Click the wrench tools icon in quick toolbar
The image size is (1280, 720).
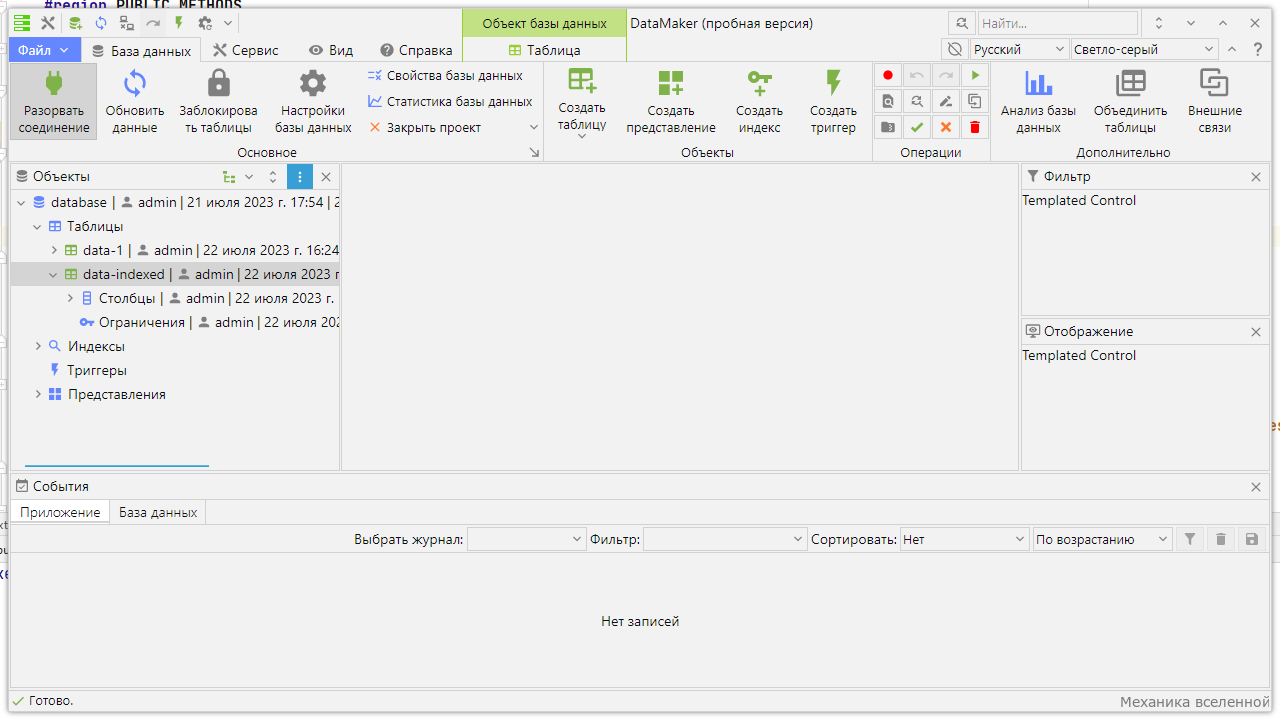[x=47, y=23]
